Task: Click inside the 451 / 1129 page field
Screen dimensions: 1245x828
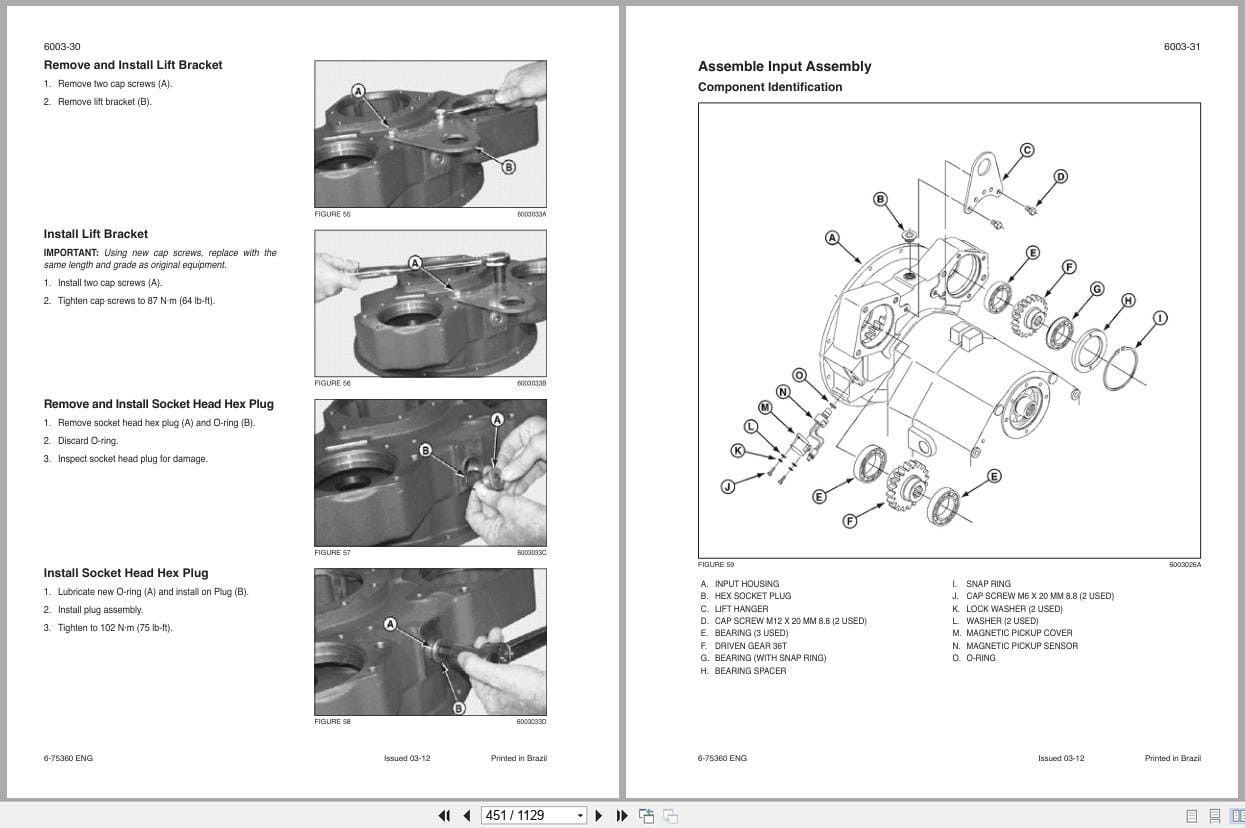Action: pos(520,815)
